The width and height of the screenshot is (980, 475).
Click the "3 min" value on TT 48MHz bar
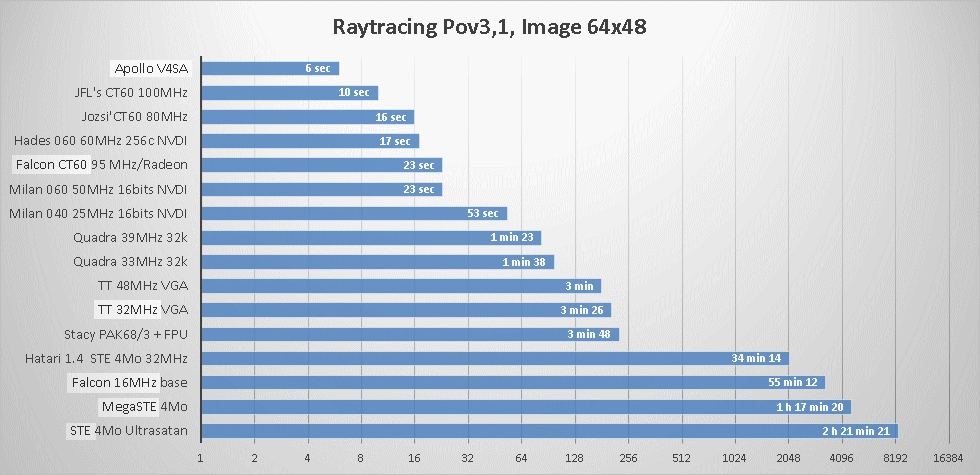point(577,286)
